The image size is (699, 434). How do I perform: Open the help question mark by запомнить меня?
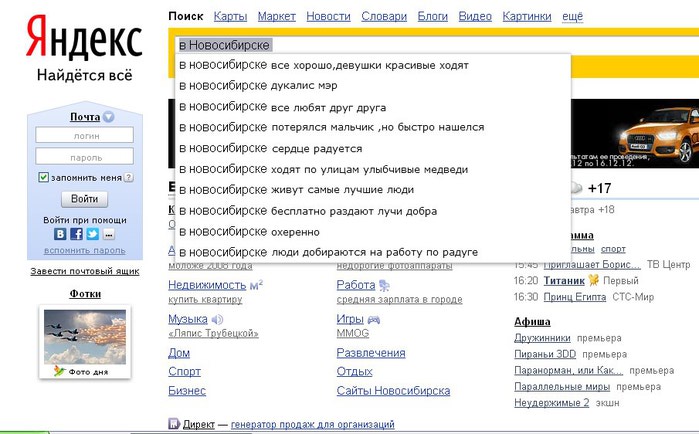point(128,177)
